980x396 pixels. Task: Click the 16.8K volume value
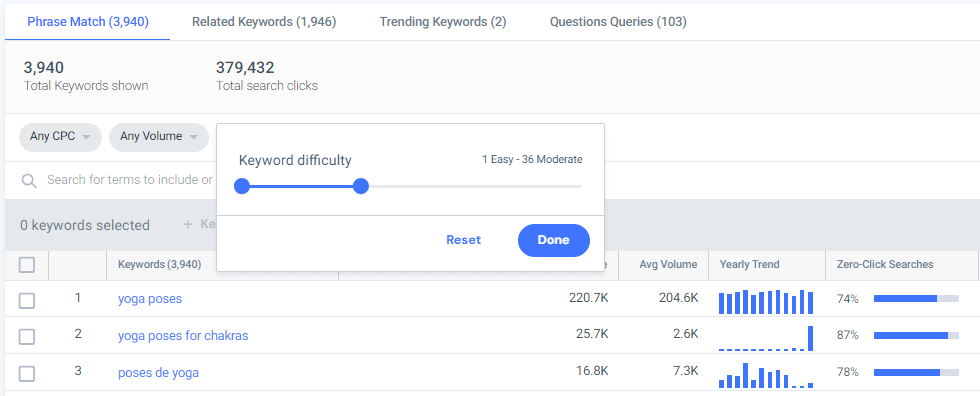pos(592,372)
